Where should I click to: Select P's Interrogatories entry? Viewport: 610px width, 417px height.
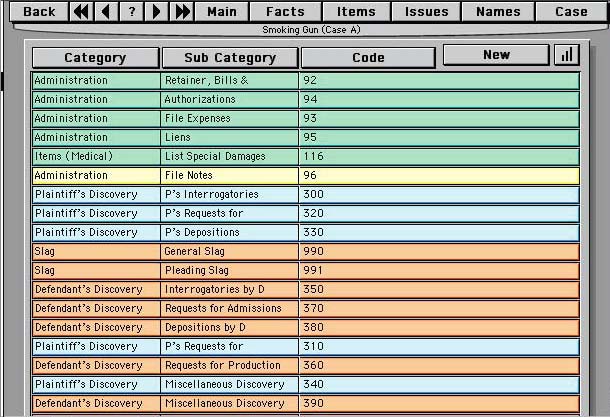pos(230,194)
